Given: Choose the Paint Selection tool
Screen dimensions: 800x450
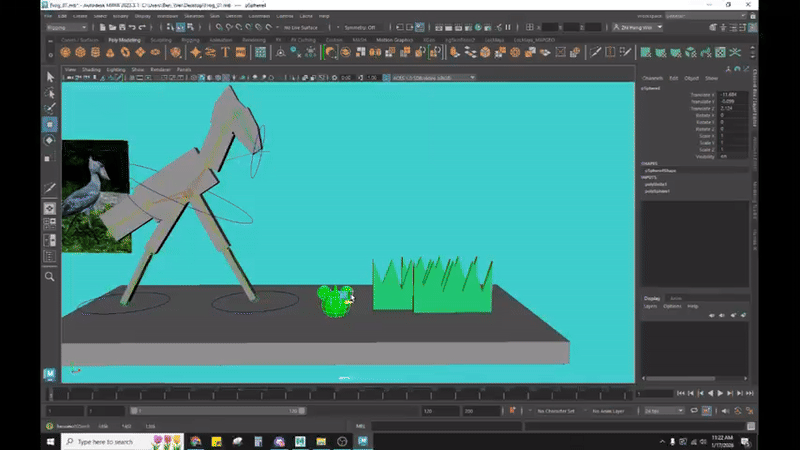Looking at the screenshot, I should tap(50, 108).
